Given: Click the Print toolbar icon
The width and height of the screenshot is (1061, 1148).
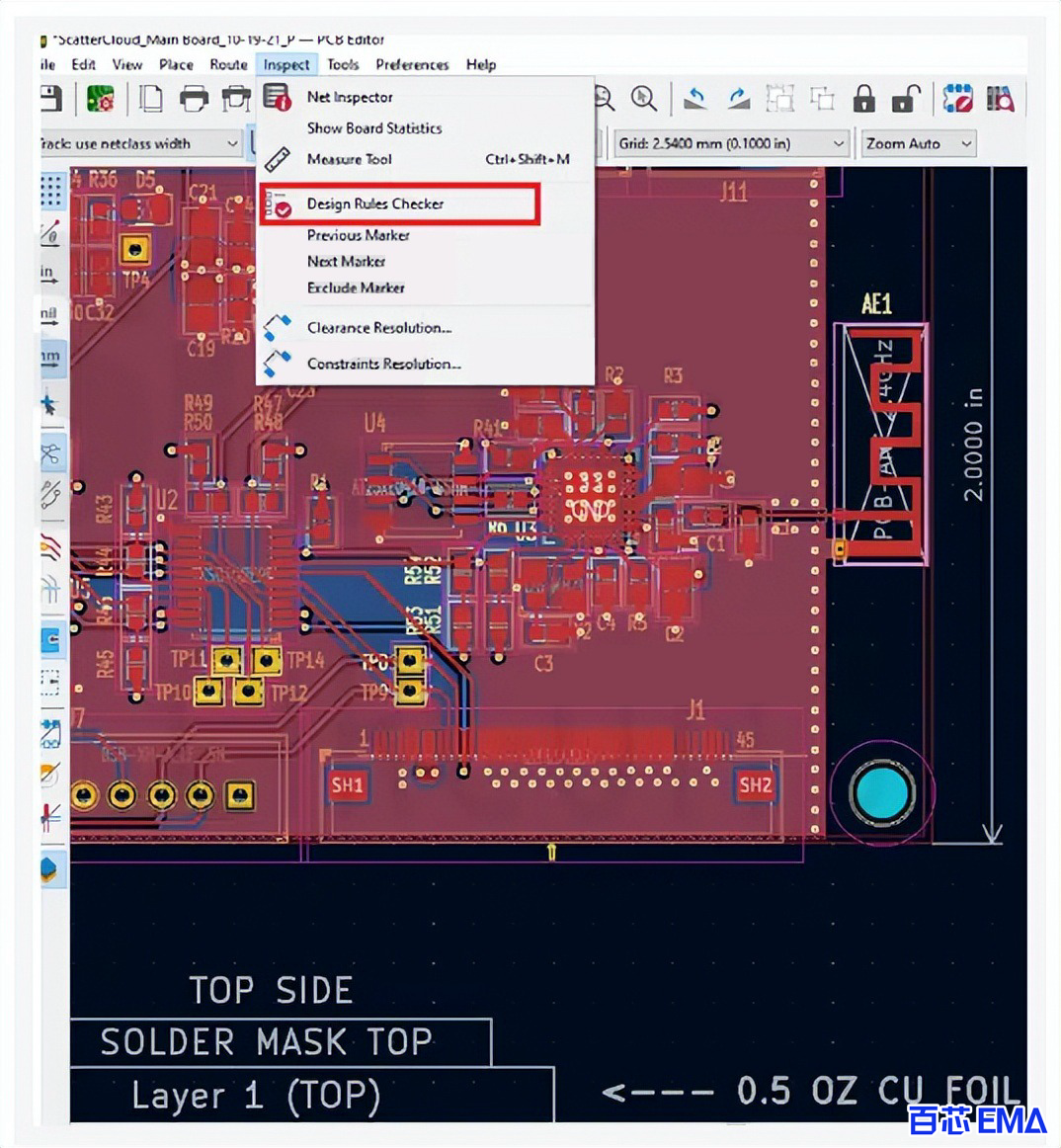Looking at the screenshot, I should (194, 98).
